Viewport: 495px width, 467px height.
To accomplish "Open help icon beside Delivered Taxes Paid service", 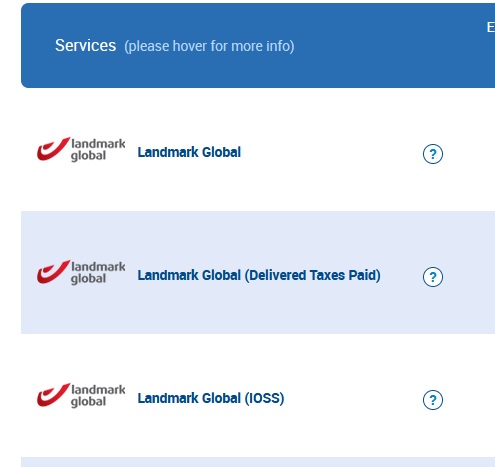I will click(433, 277).
